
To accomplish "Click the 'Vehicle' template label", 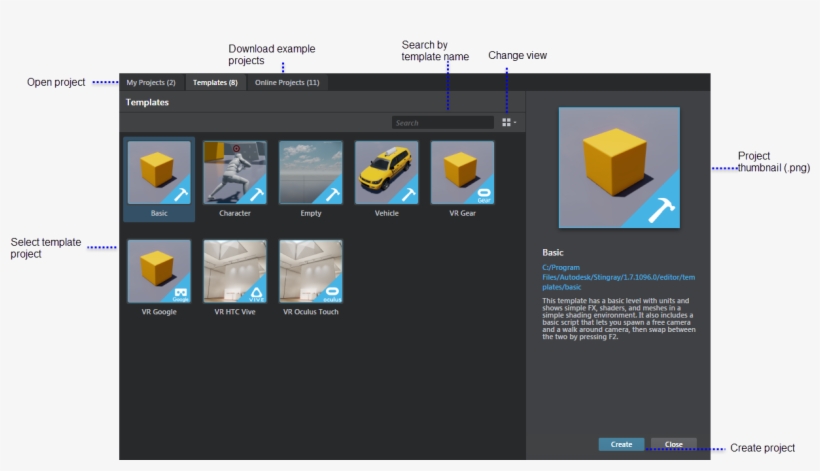I will 386,213.
